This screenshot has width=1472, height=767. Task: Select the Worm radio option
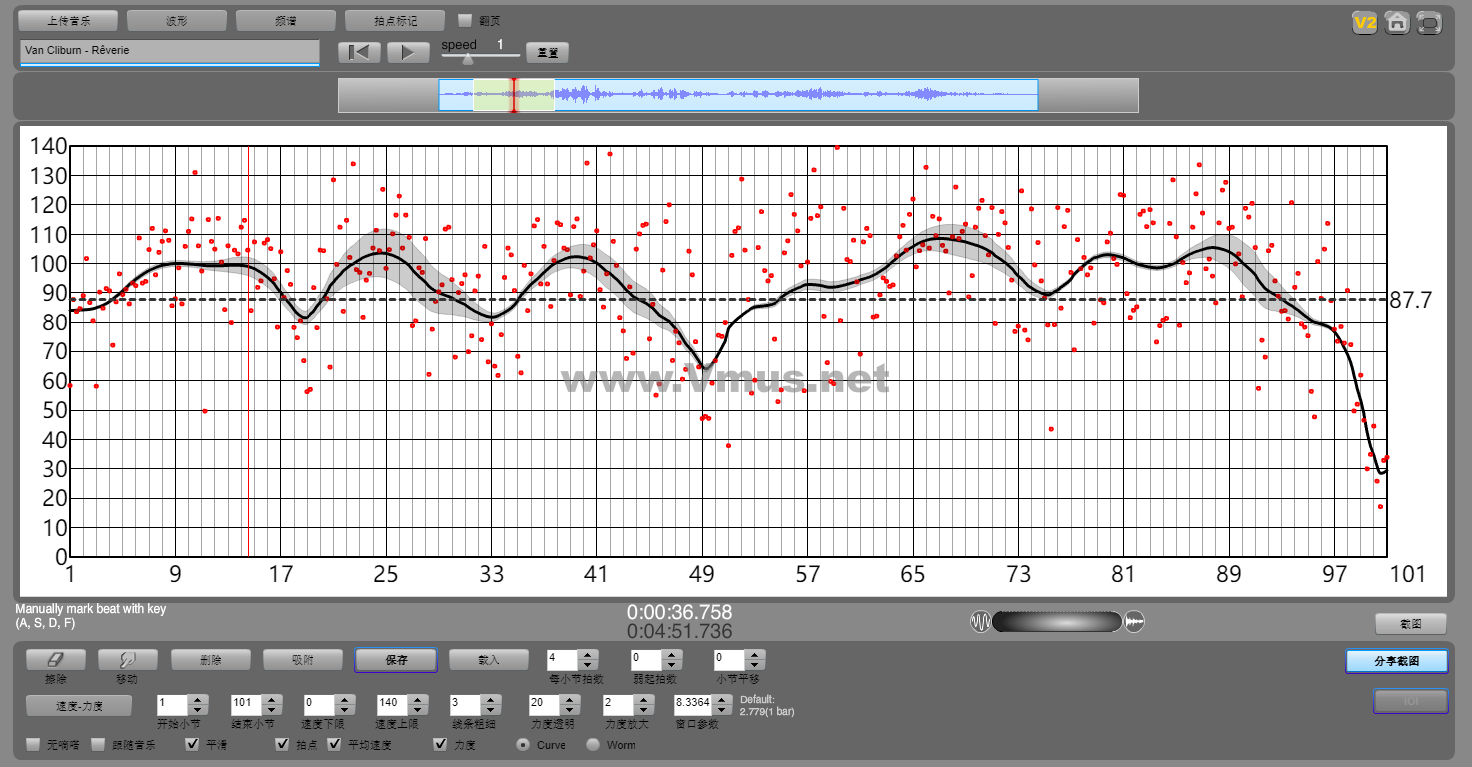click(x=593, y=745)
